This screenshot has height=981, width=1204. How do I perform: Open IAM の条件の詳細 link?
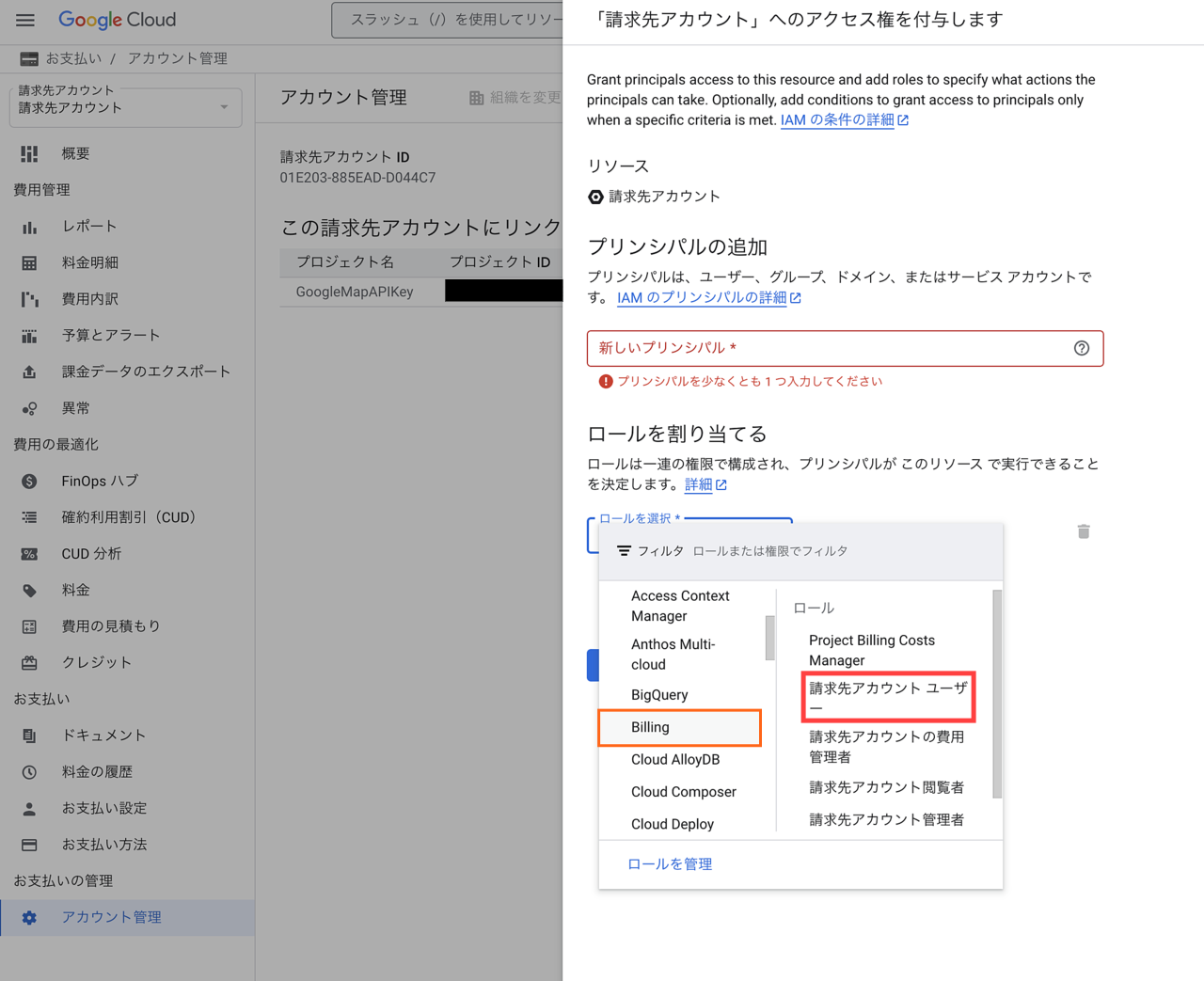point(844,120)
